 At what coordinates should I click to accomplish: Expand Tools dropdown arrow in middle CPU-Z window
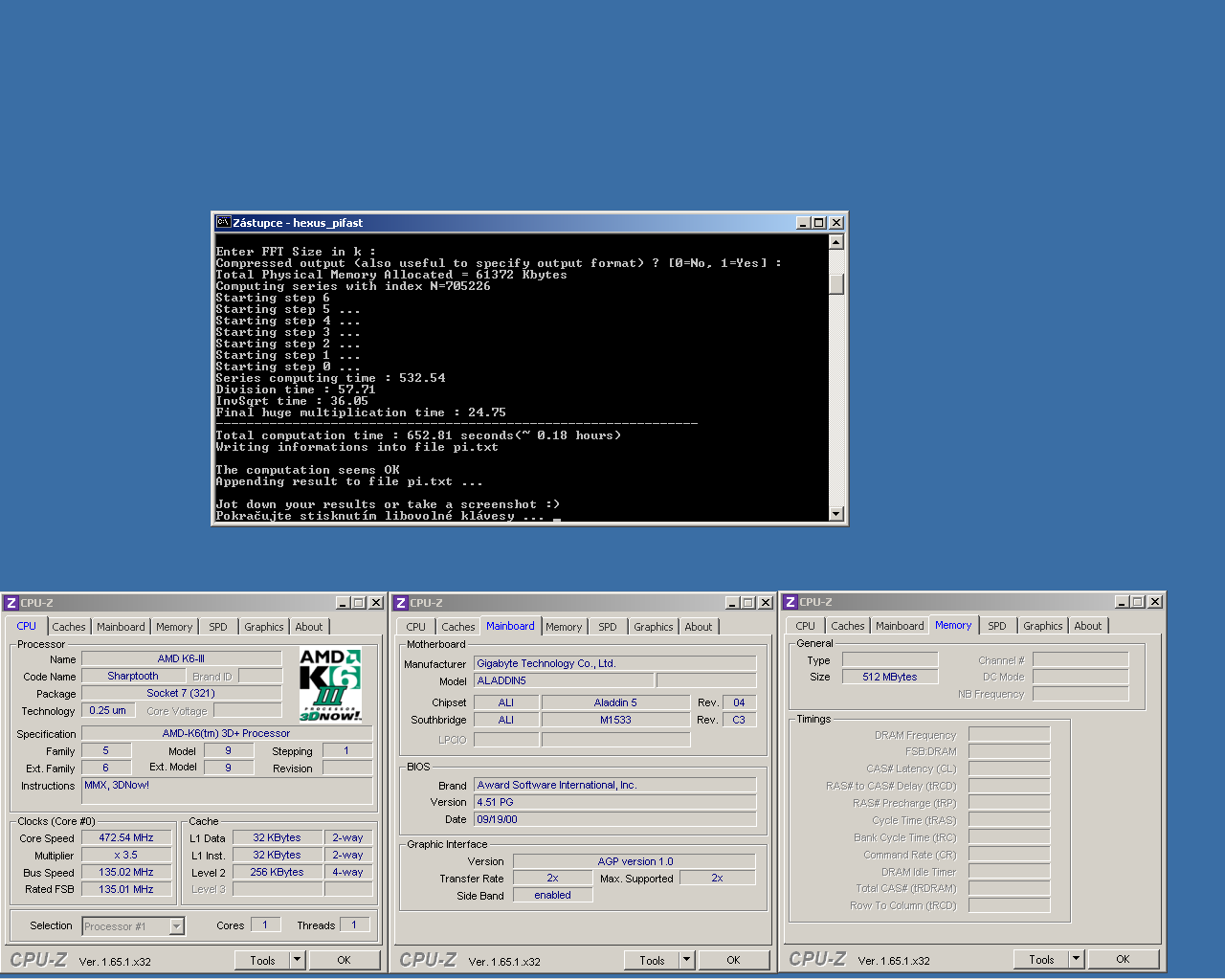(686, 960)
